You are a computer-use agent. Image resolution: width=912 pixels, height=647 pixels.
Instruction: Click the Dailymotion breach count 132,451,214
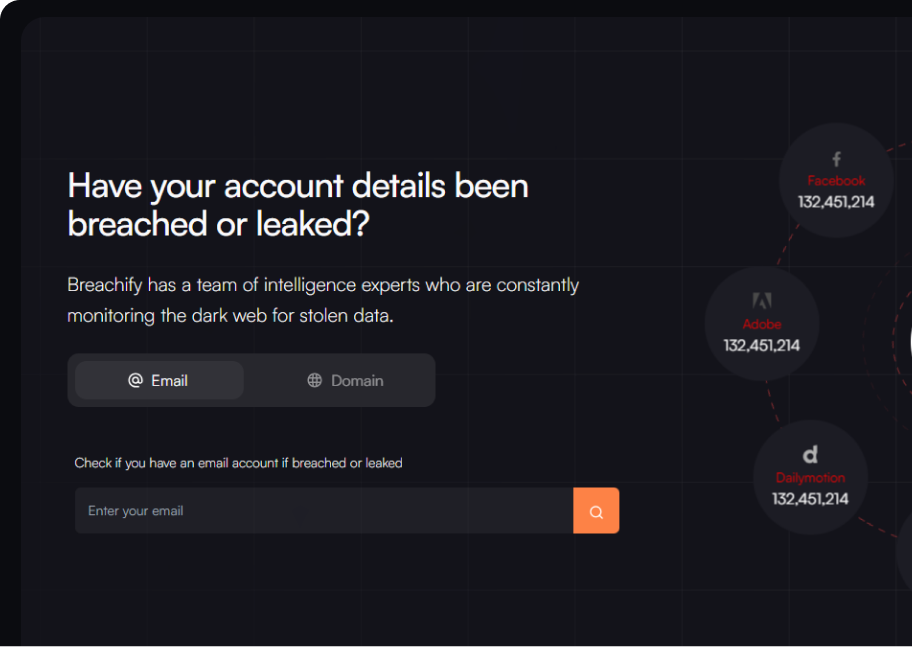[x=810, y=499]
